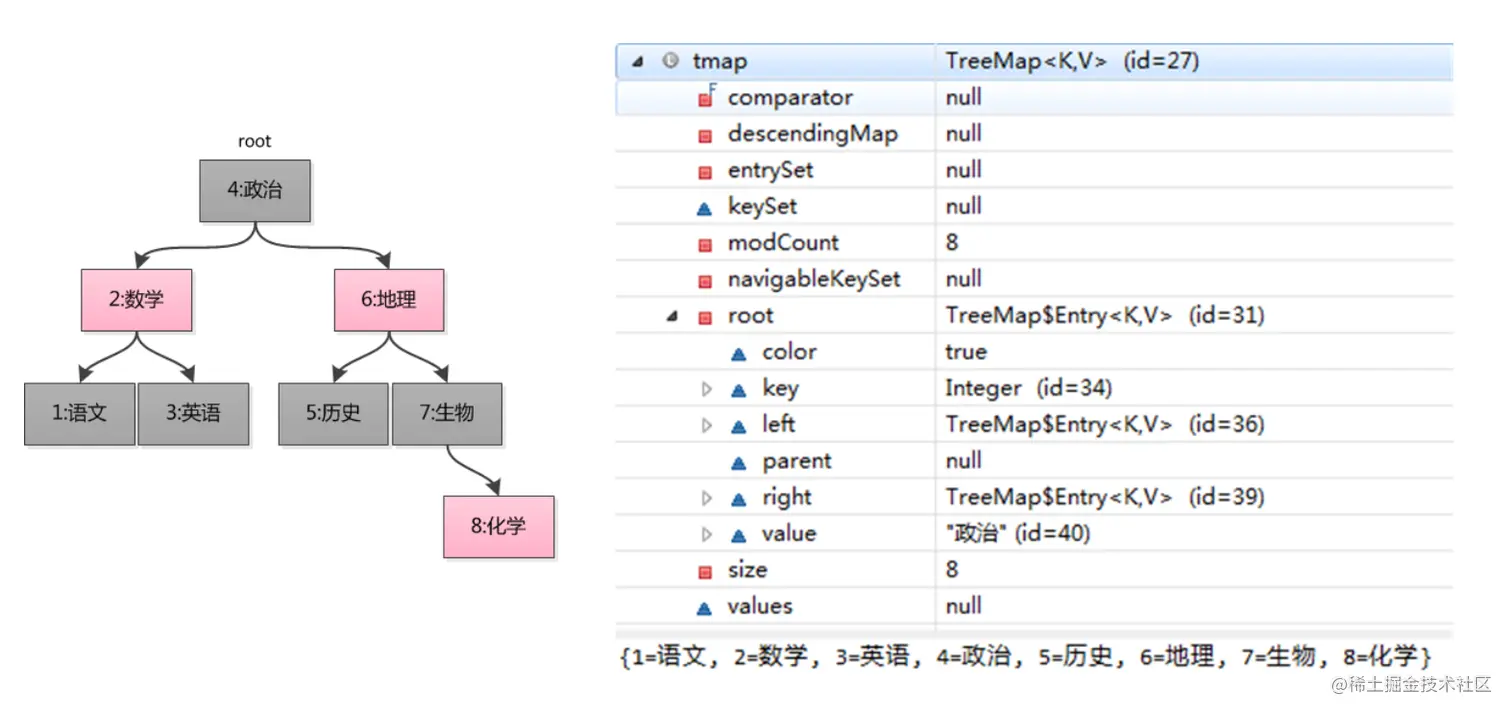Image resolution: width=1512 pixels, height=715 pixels.
Task: Click the left value TreeMap$Entry (id=36)
Action: 1105,425
